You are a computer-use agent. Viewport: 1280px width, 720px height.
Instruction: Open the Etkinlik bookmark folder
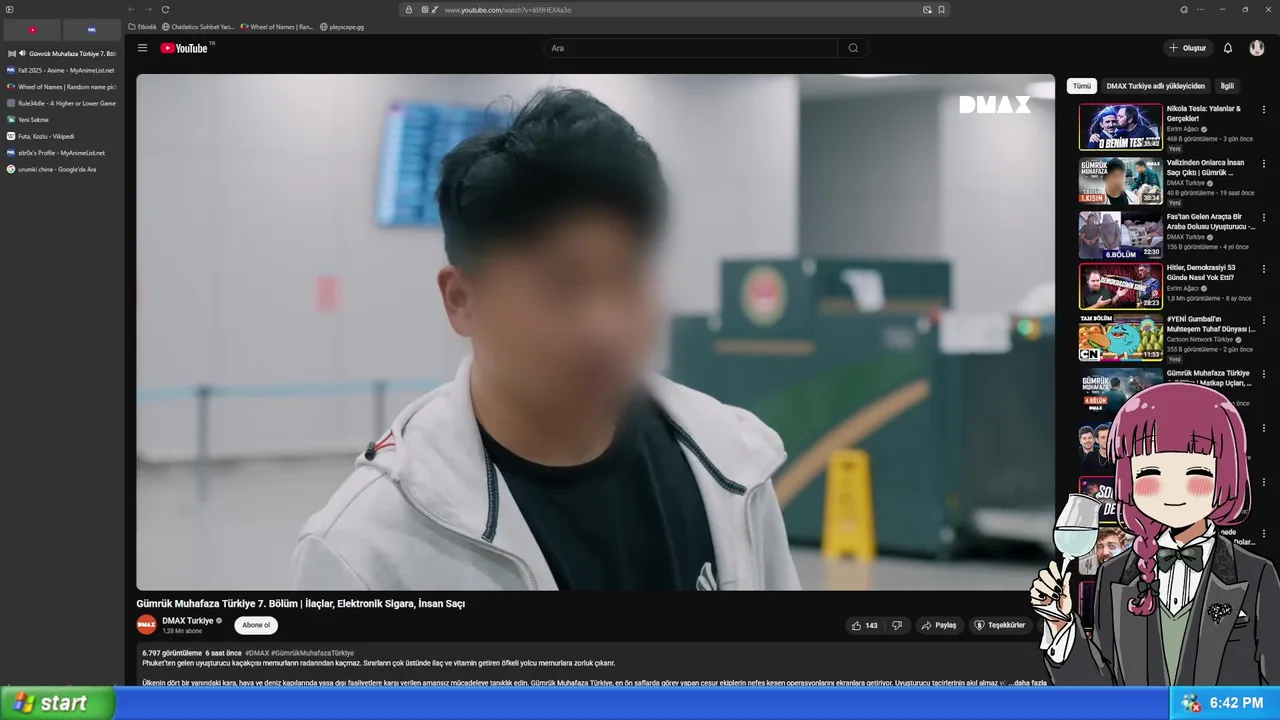tap(143, 27)
